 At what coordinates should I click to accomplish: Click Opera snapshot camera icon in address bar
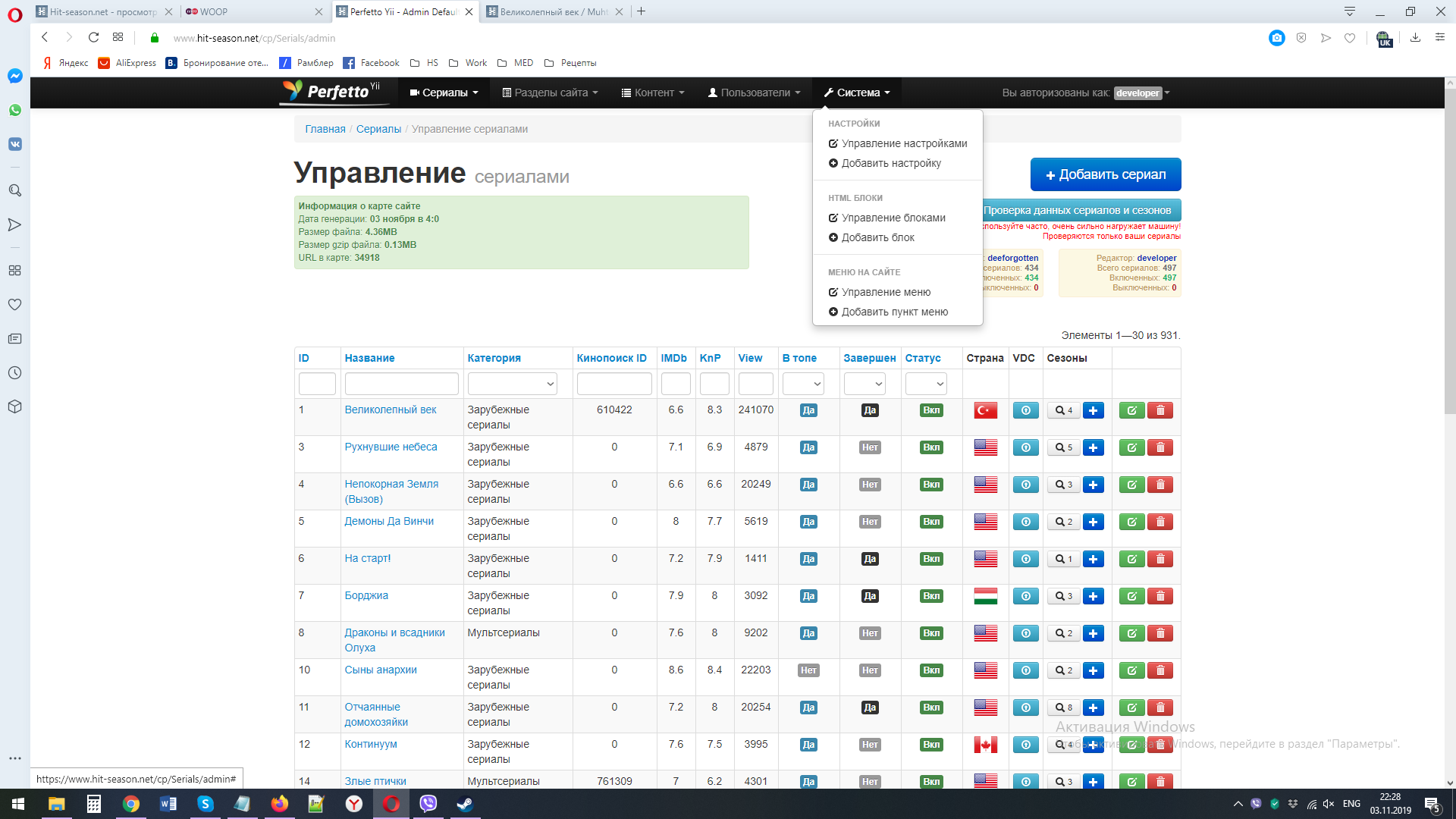[1277, 38]
